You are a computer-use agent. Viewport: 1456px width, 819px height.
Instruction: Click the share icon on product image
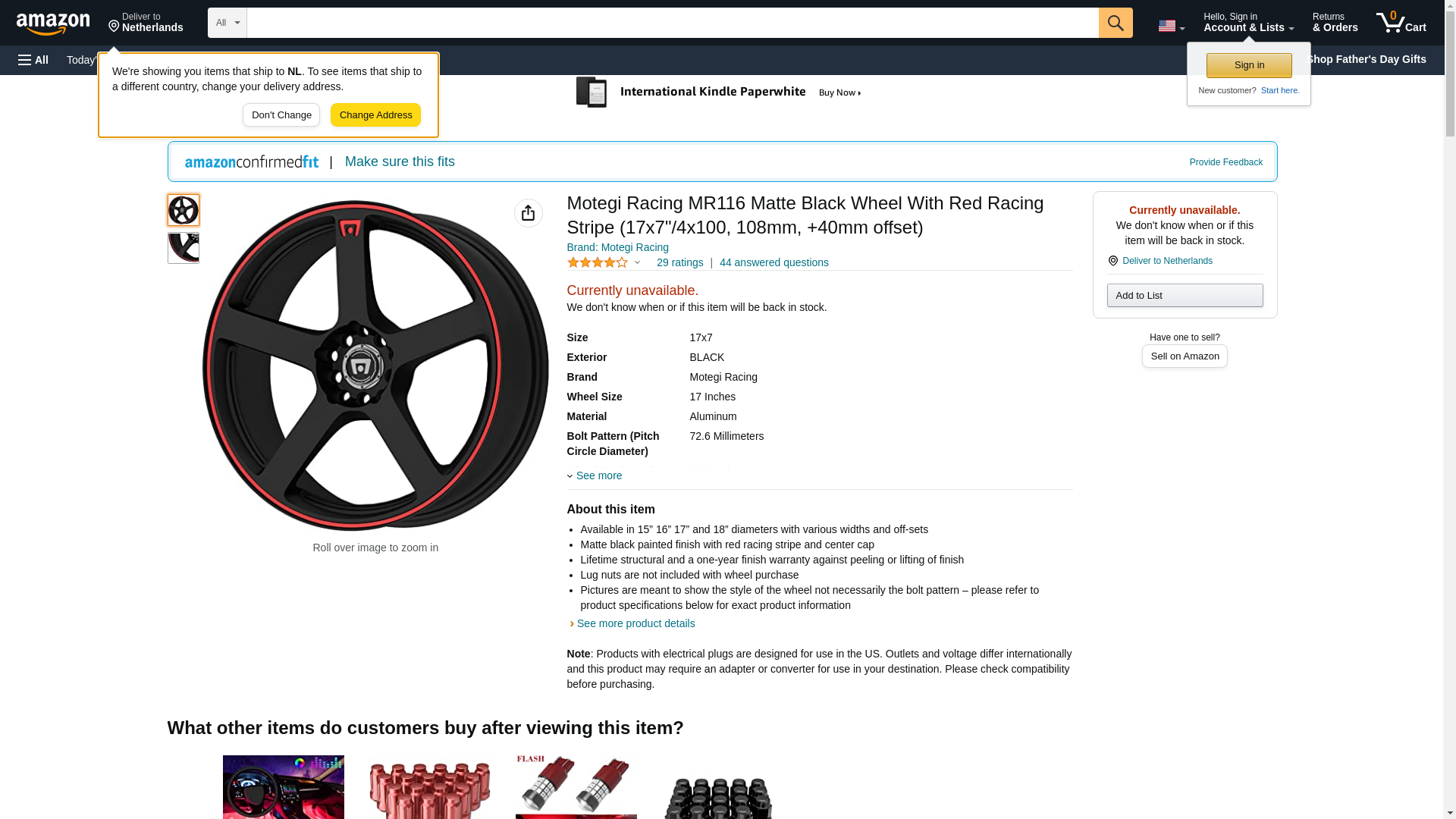pyautogui.click(x=528, y=213)
